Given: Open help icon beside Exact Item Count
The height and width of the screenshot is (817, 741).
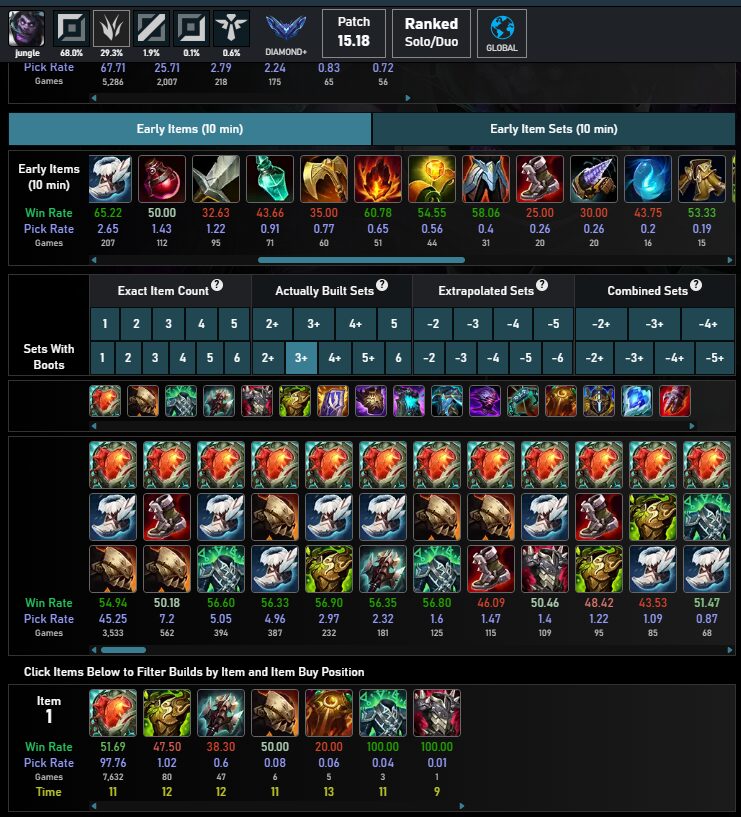Looking at the screenshot, I should (217, 285).
